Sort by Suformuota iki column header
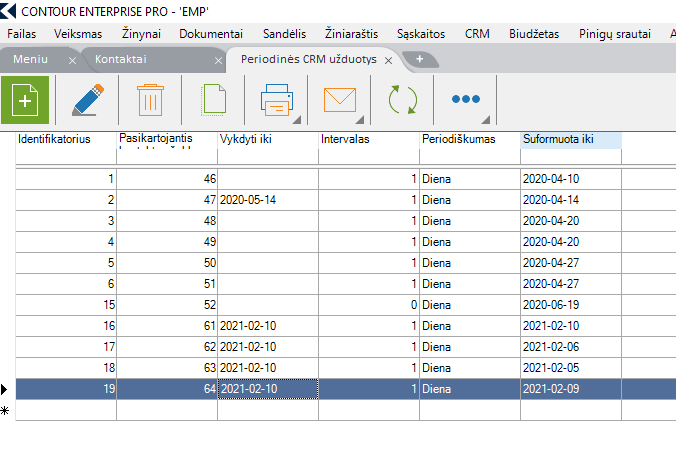The image size is (676, 466). click(x=571, y=139)
